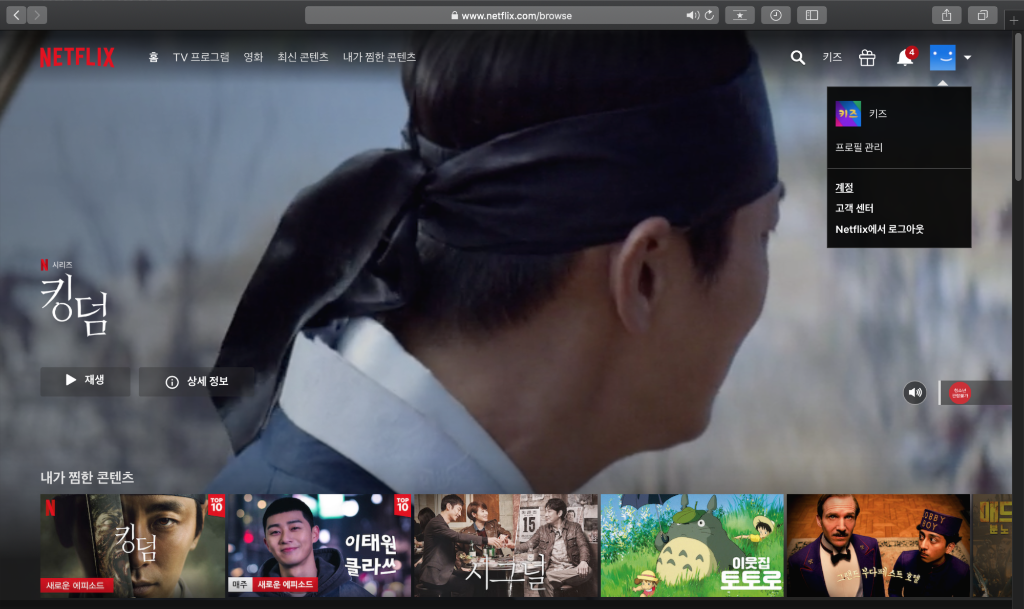
Task: Click the Safari top sites star button
Action: pyautogui.click(x=740, y=15)
